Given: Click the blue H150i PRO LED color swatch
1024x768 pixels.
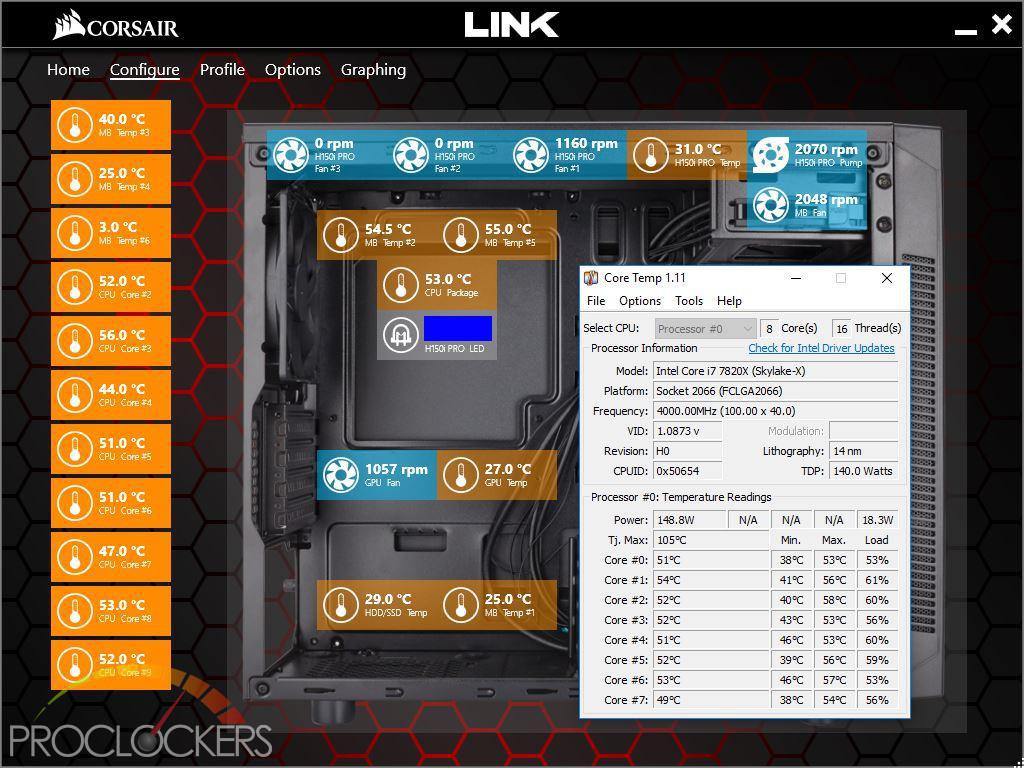Looking at the screenshot, I should coord(458,328).
